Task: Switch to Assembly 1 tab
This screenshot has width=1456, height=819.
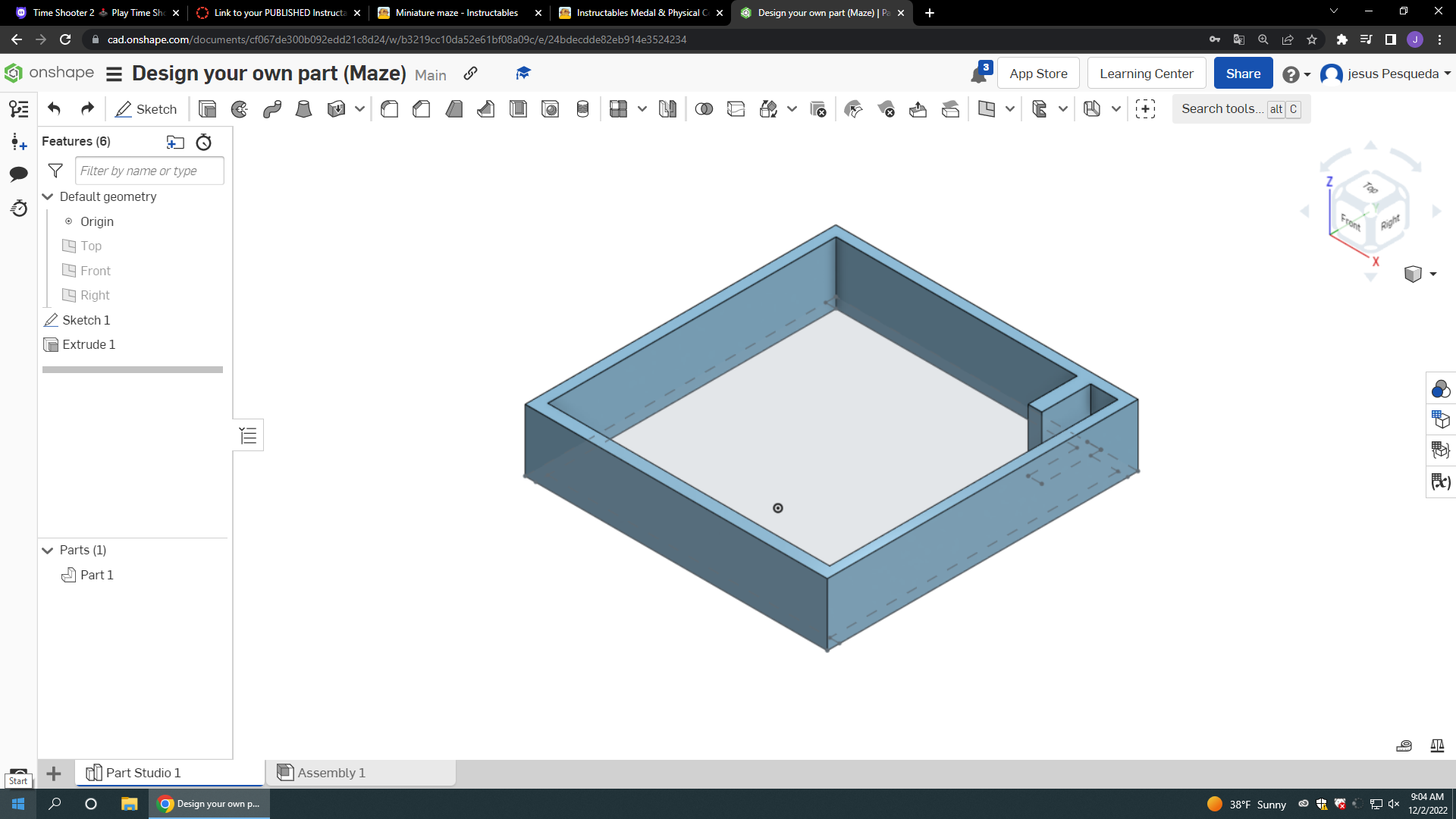Action: [330, 772]
